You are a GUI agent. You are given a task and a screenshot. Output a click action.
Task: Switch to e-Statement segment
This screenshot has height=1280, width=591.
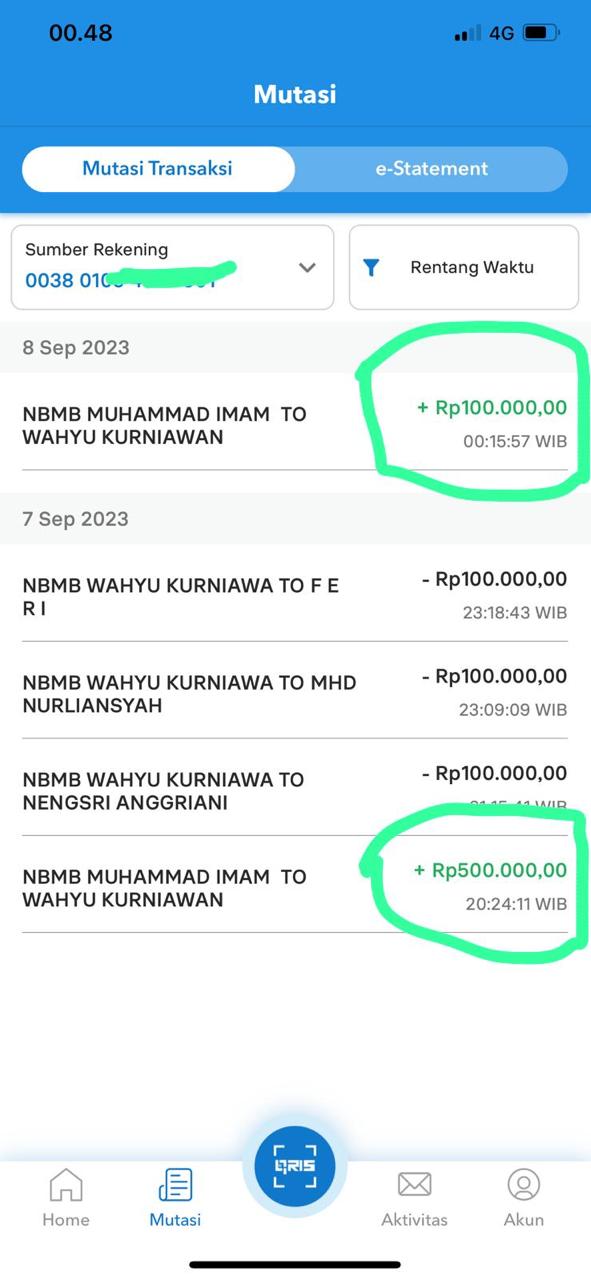(432, 169)
